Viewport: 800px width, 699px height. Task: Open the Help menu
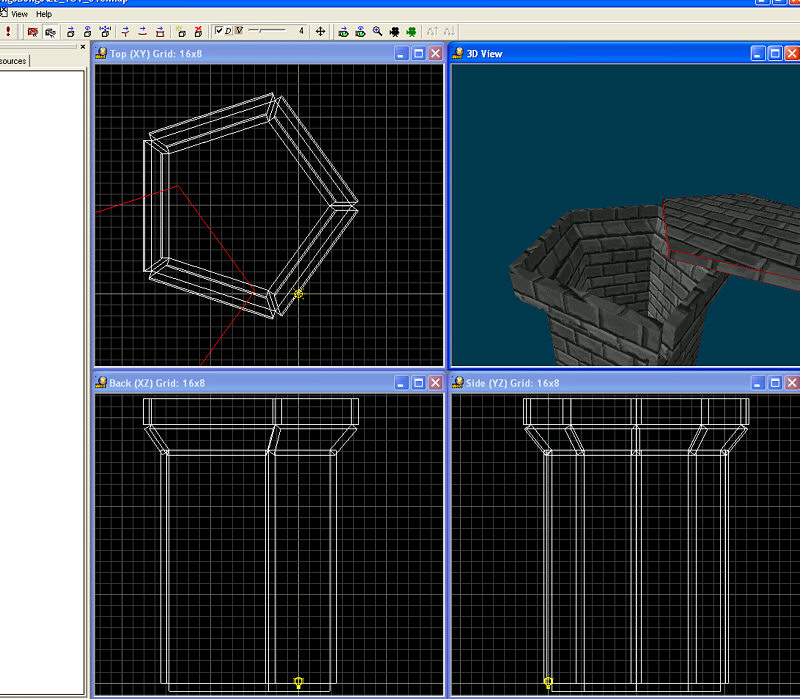[x=44, y=14]
